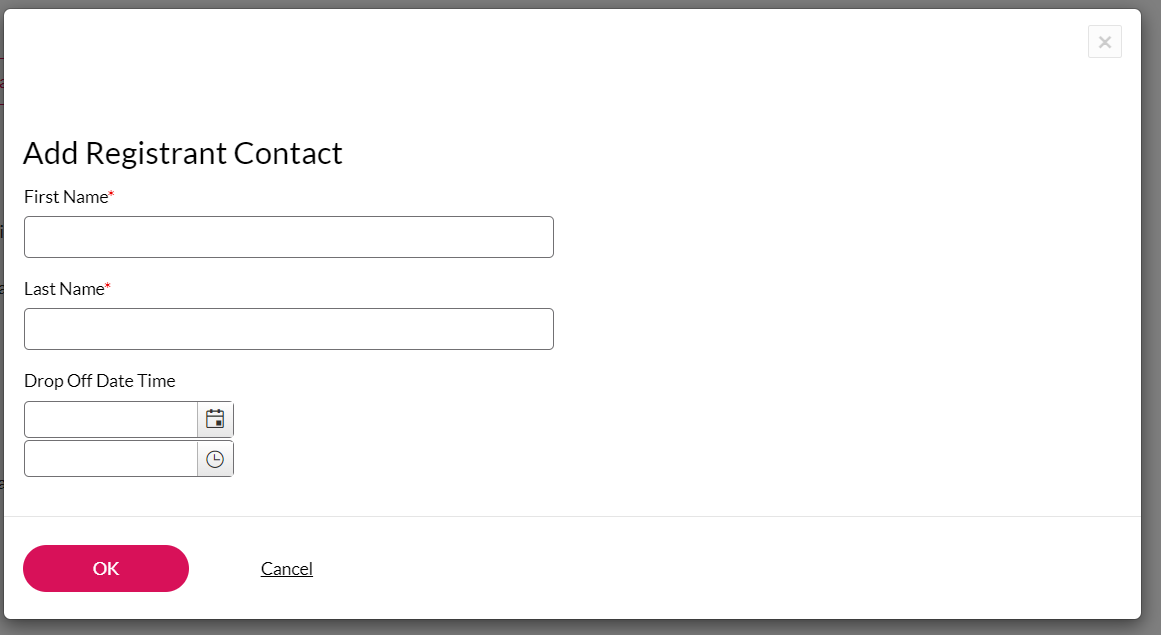Image resolution: width=1161 pixels, height=635 pixels.
Task: Click the red asterisk beside Last Name
Action: point(108,288)
